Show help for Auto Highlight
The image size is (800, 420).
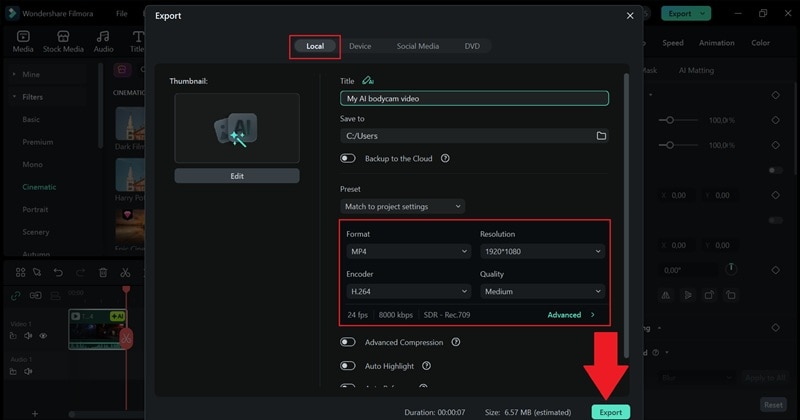coord(427,365)
